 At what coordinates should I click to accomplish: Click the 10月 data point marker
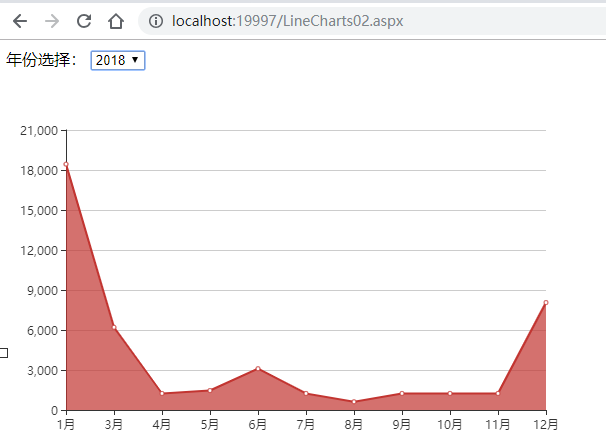click(450, 393)
